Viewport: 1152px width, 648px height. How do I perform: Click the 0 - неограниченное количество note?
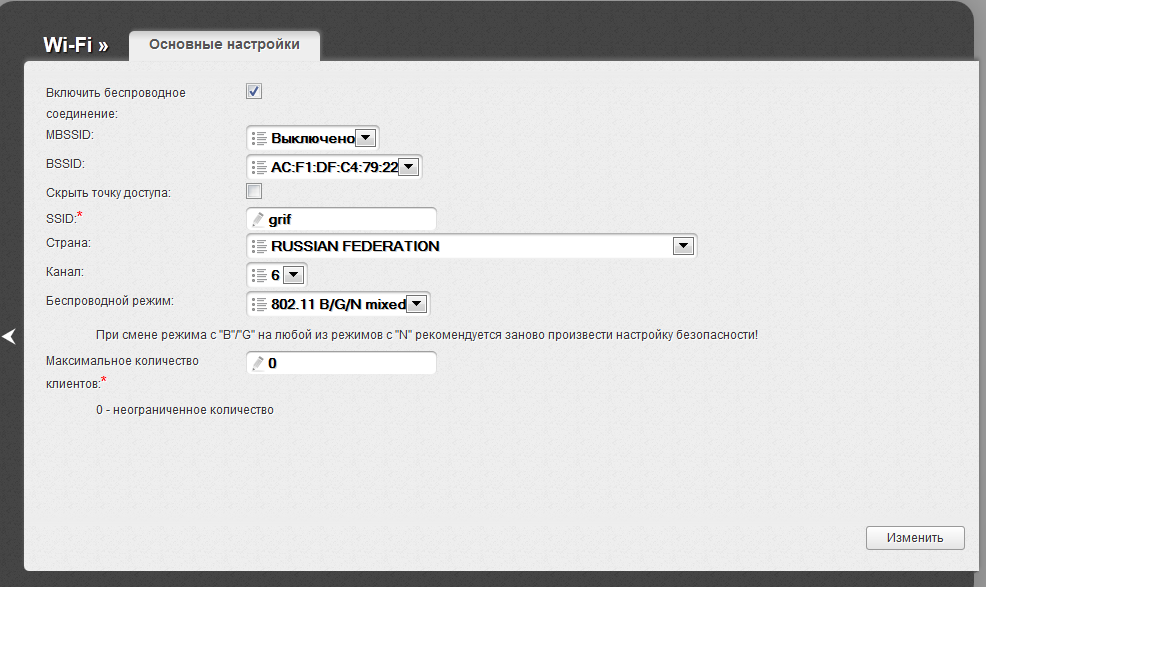184,410
